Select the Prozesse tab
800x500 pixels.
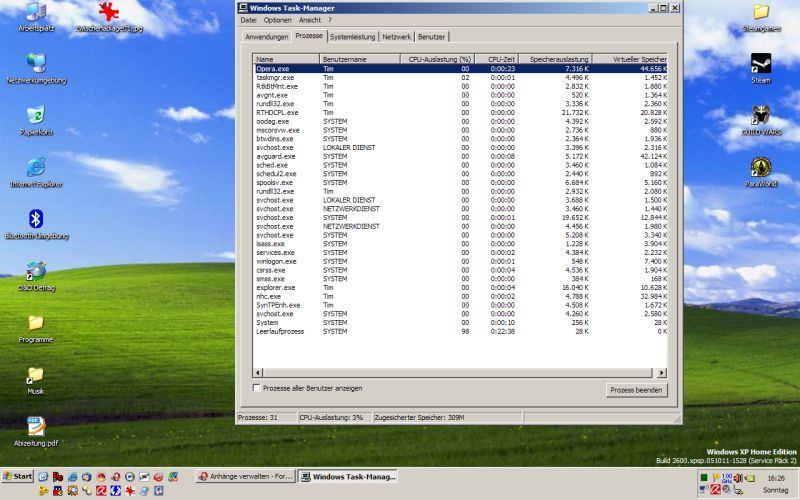point(309,36)
